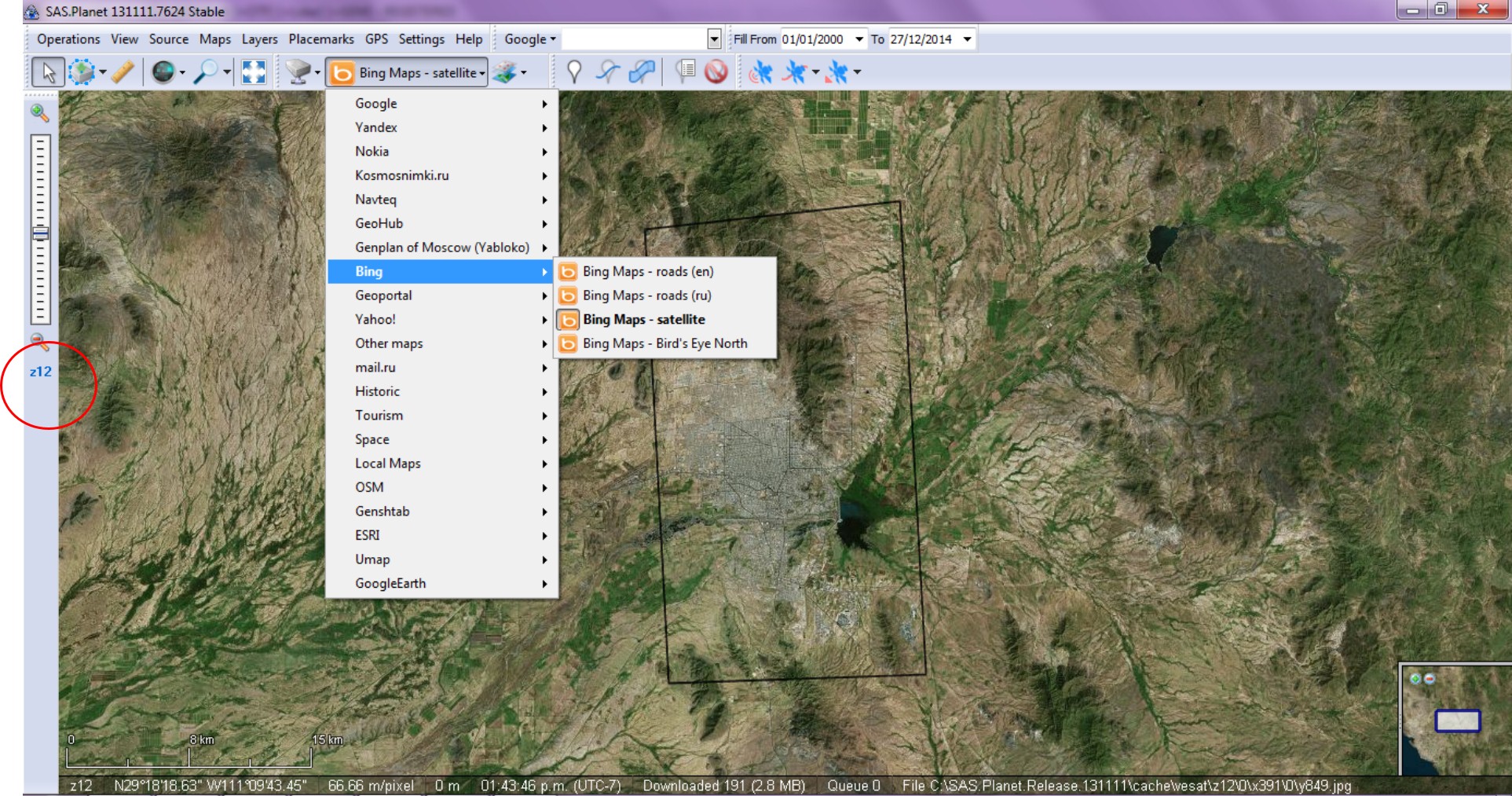
Task: Click the tile source cache icon
Action: (x=298, y=72)
